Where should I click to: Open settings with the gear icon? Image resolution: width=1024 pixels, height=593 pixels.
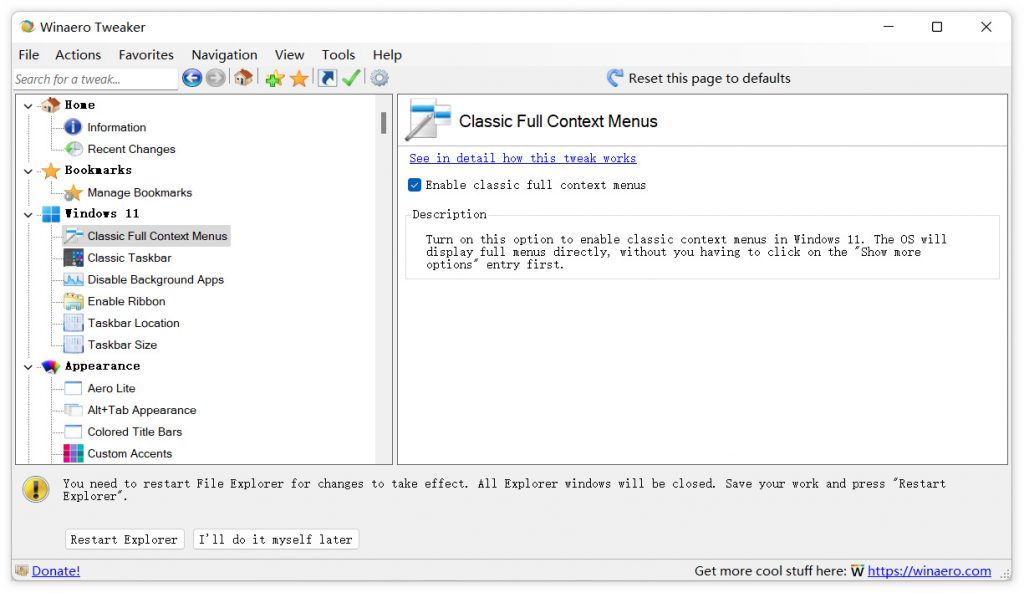pos(379,78)
